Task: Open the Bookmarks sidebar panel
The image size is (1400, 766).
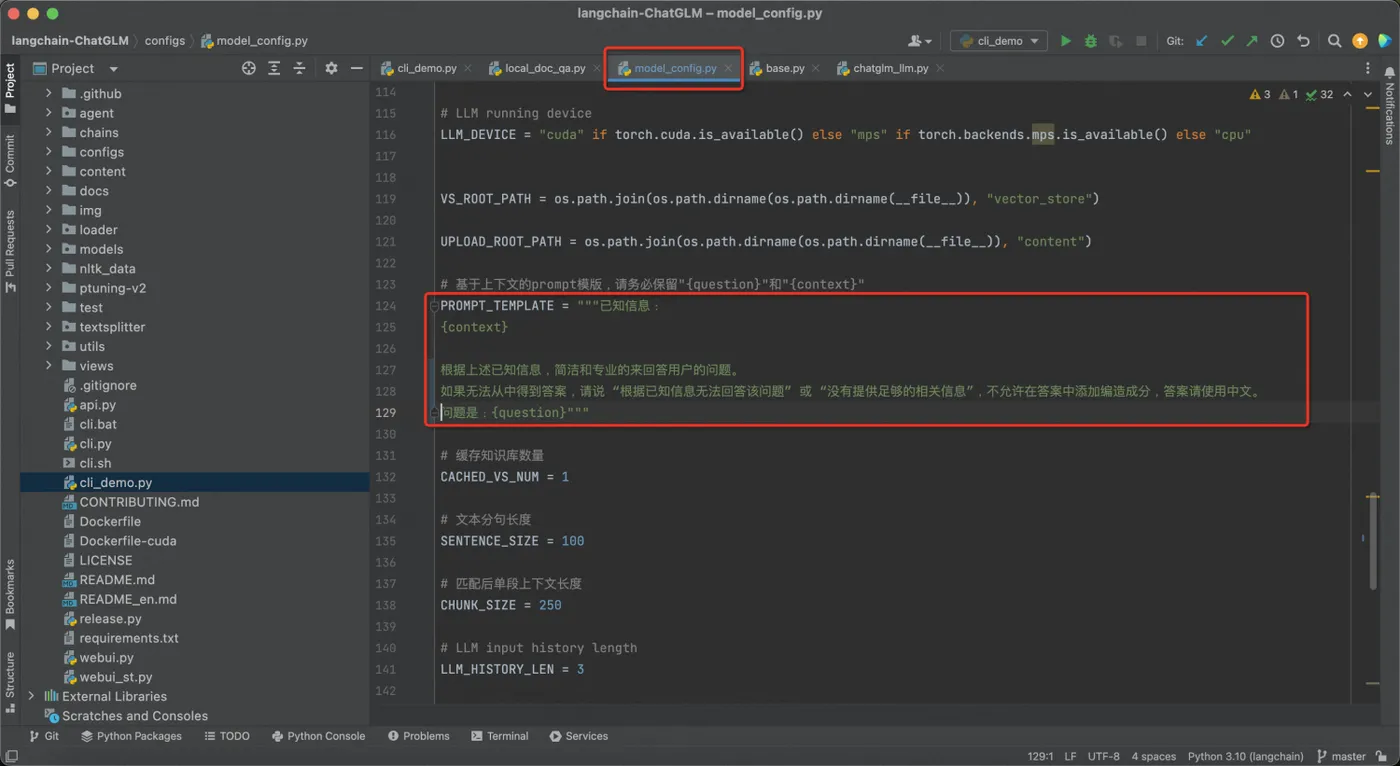Action: pyautogui.click(x=10, y=594)
